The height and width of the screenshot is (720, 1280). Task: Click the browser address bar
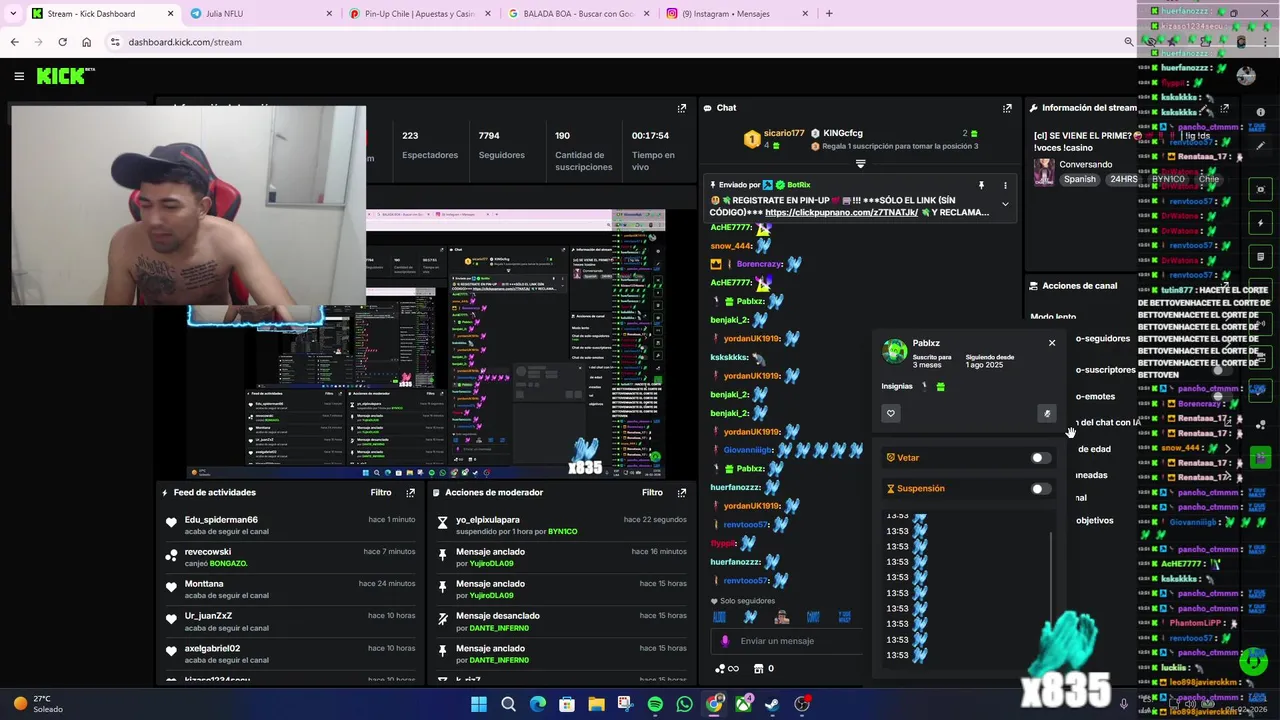tap(615, 42)
